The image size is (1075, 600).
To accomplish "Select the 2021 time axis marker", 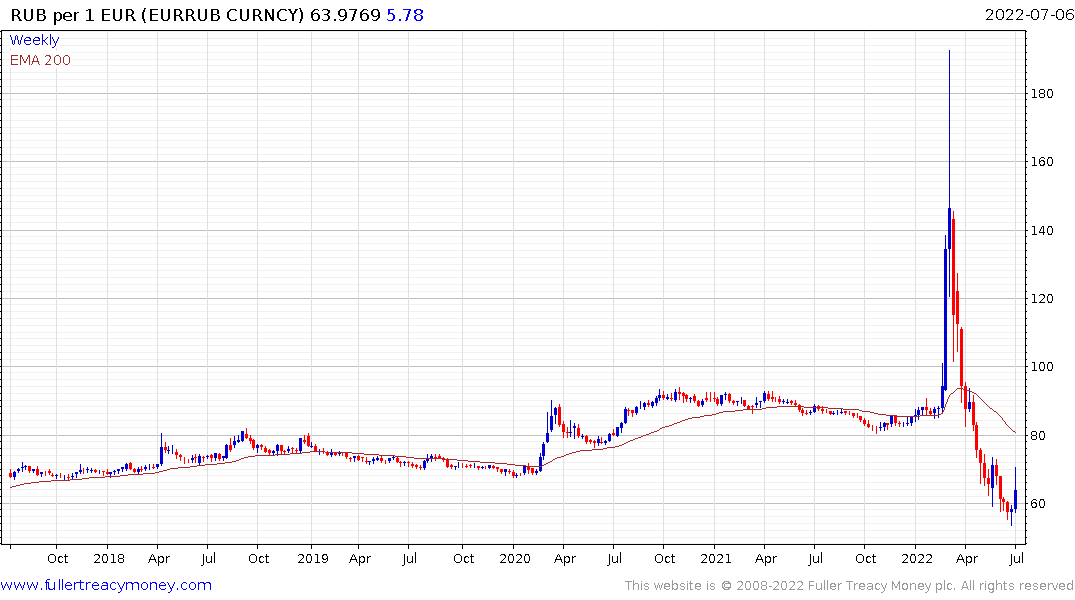I will point(716,558).
